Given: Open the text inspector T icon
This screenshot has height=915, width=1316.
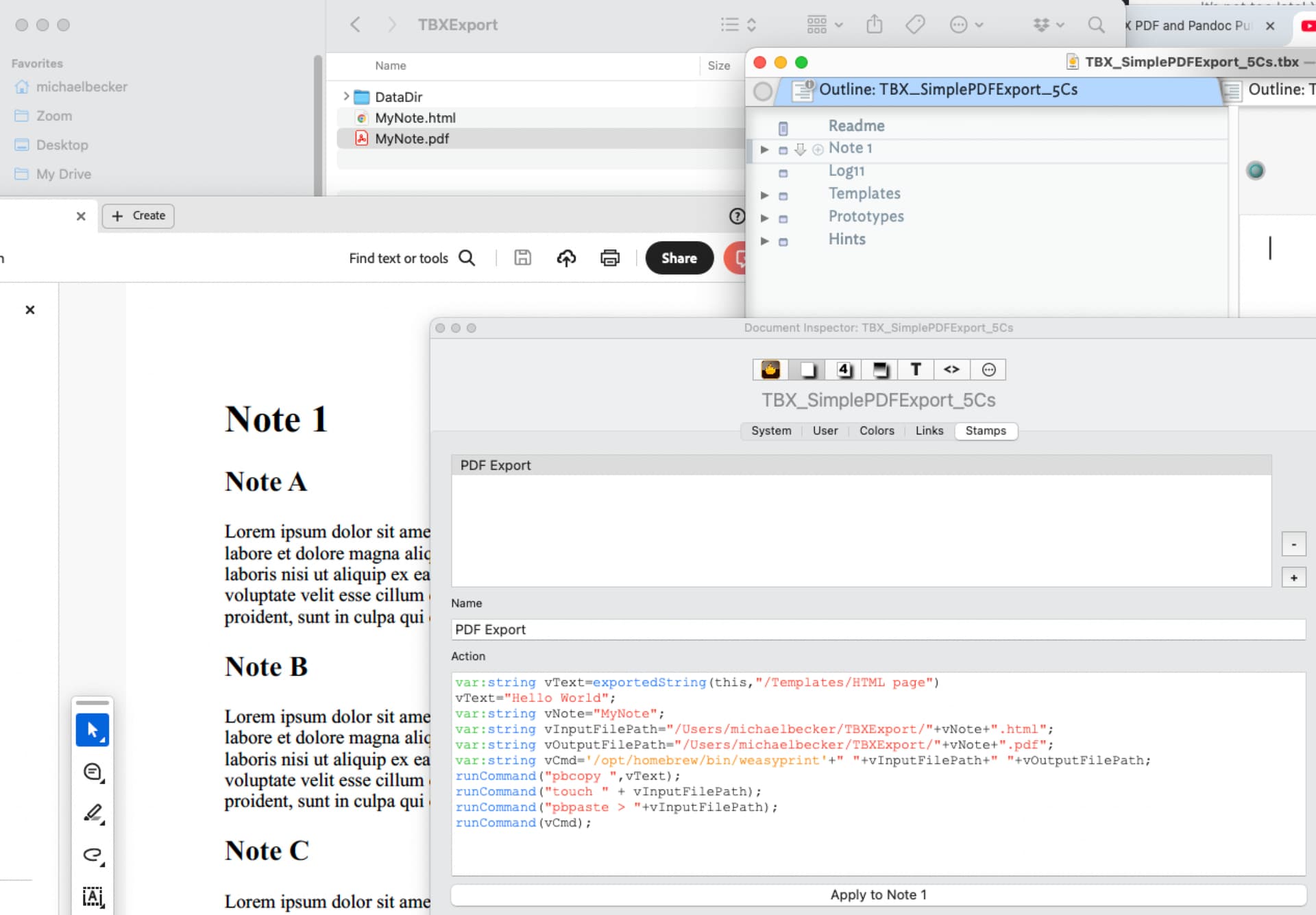Looking at the screenshot, I should click(916, 369).
